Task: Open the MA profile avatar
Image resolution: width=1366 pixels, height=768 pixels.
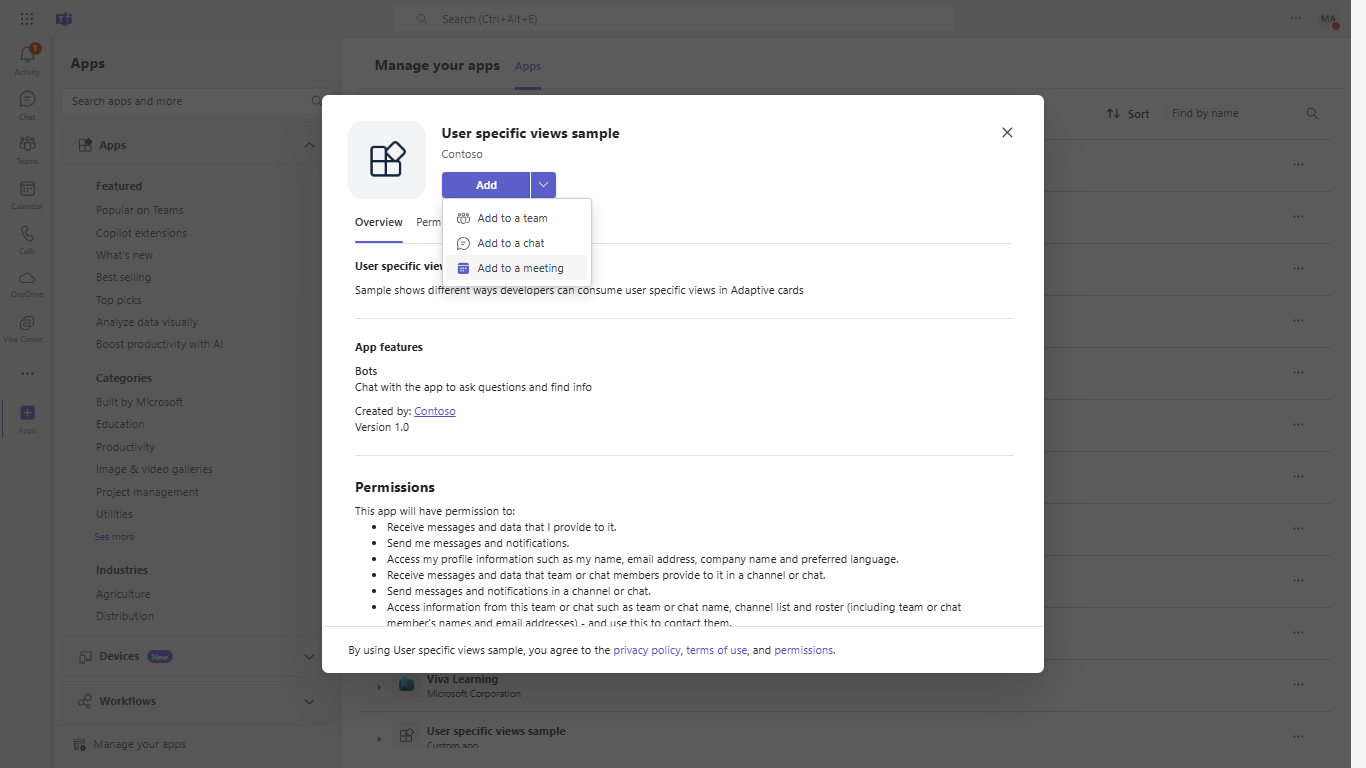Action: 1328,19
